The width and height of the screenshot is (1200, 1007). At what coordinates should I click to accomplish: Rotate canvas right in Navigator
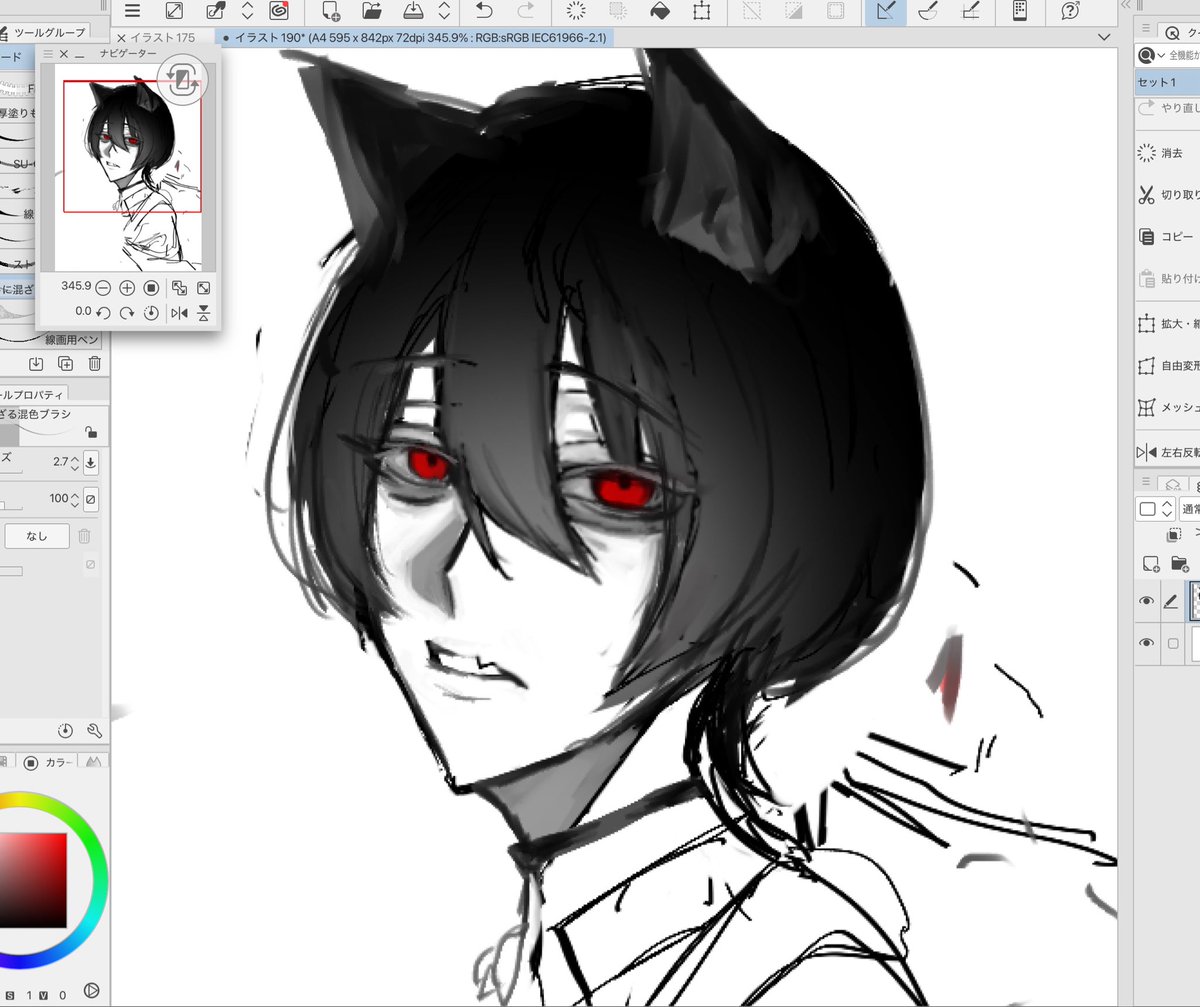[x=127, y=313]
